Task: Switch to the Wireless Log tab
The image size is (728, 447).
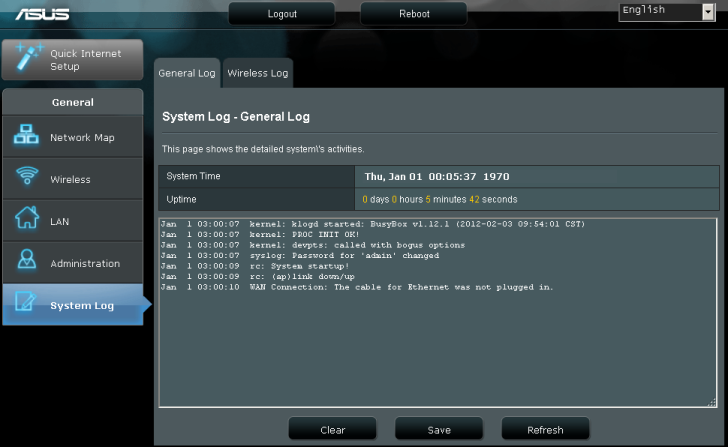Action: pyautogui.click(x=258, y=73)
